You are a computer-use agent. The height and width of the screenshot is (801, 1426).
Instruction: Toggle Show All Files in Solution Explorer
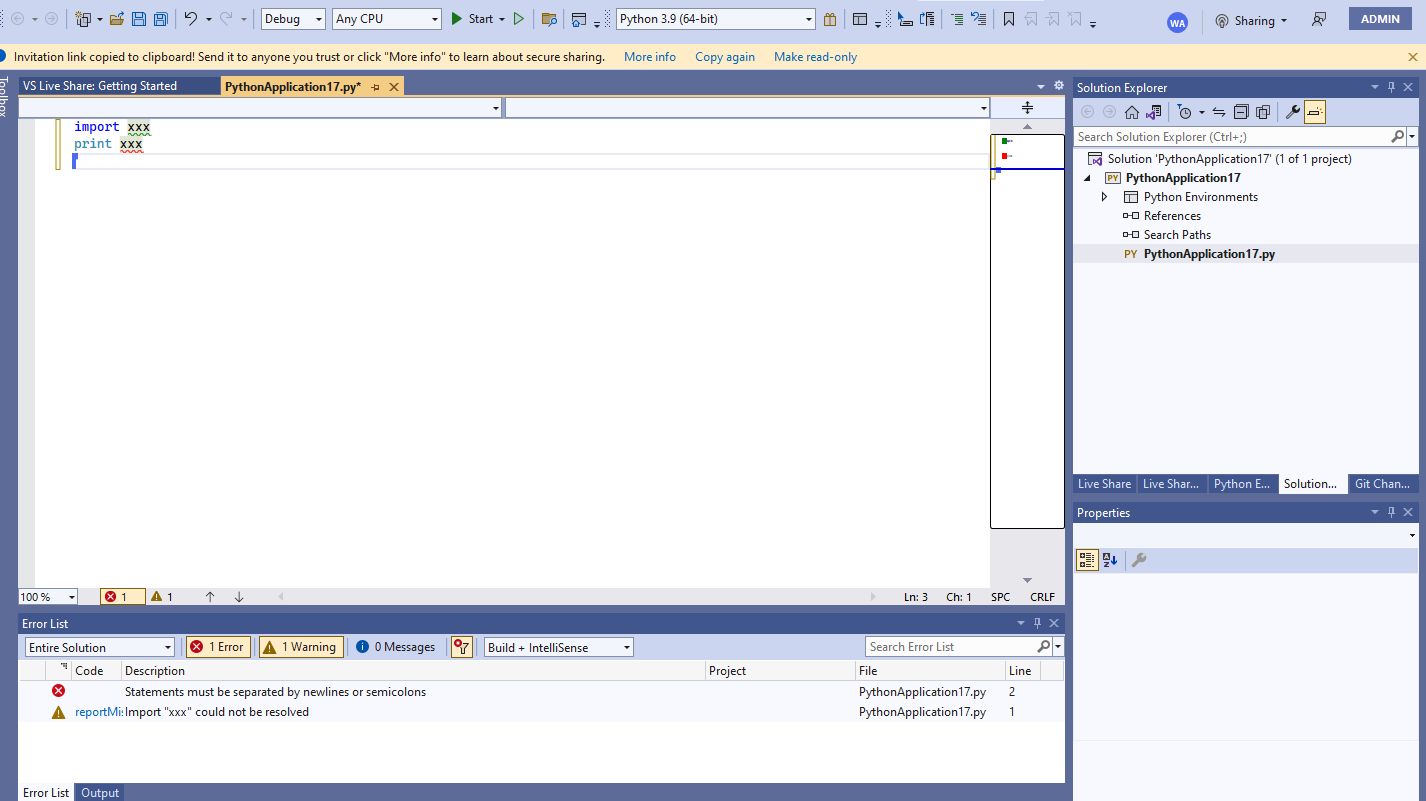pyautogui.click(x=1263, y=112)
